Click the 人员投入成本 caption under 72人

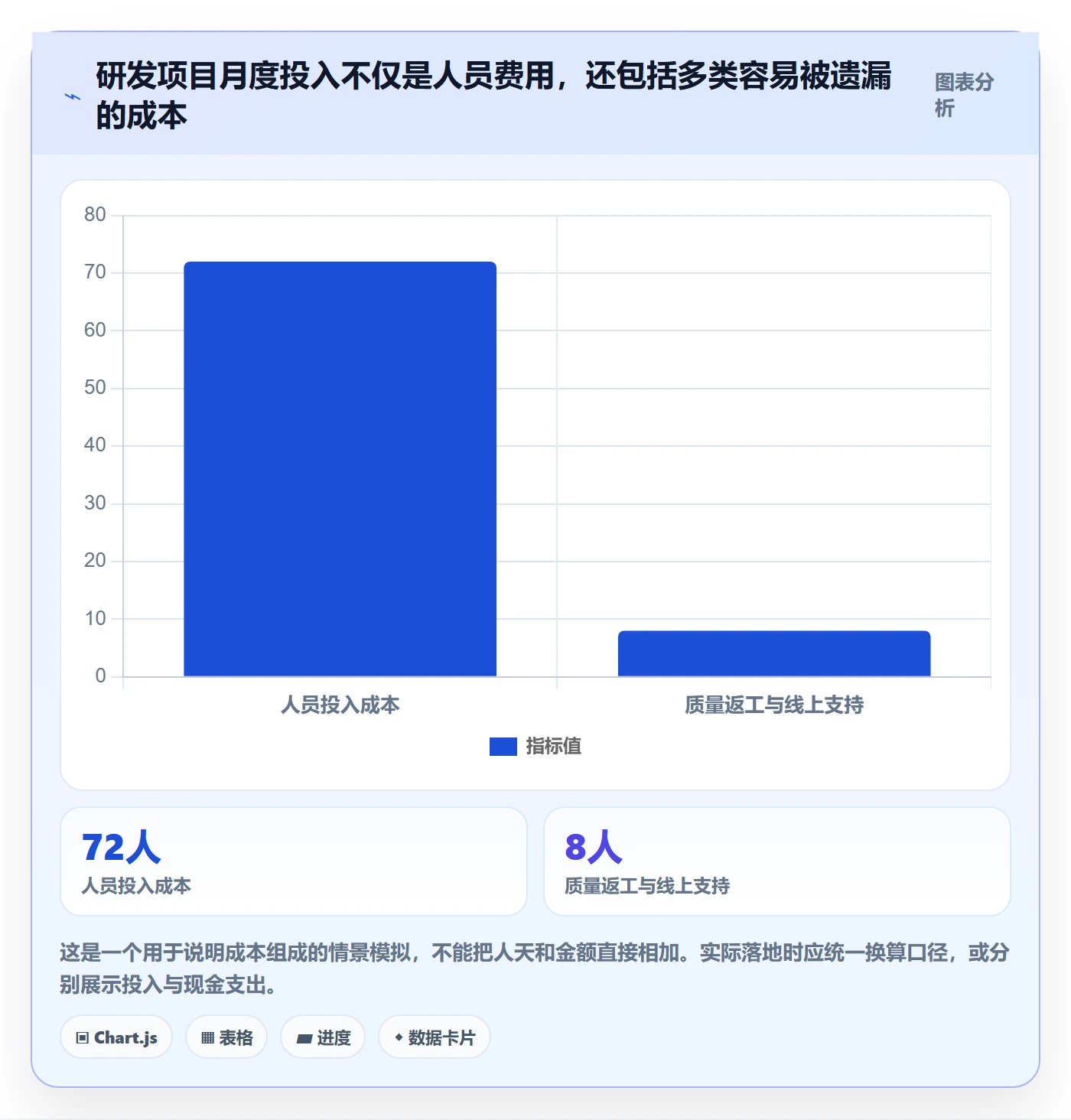137,886
